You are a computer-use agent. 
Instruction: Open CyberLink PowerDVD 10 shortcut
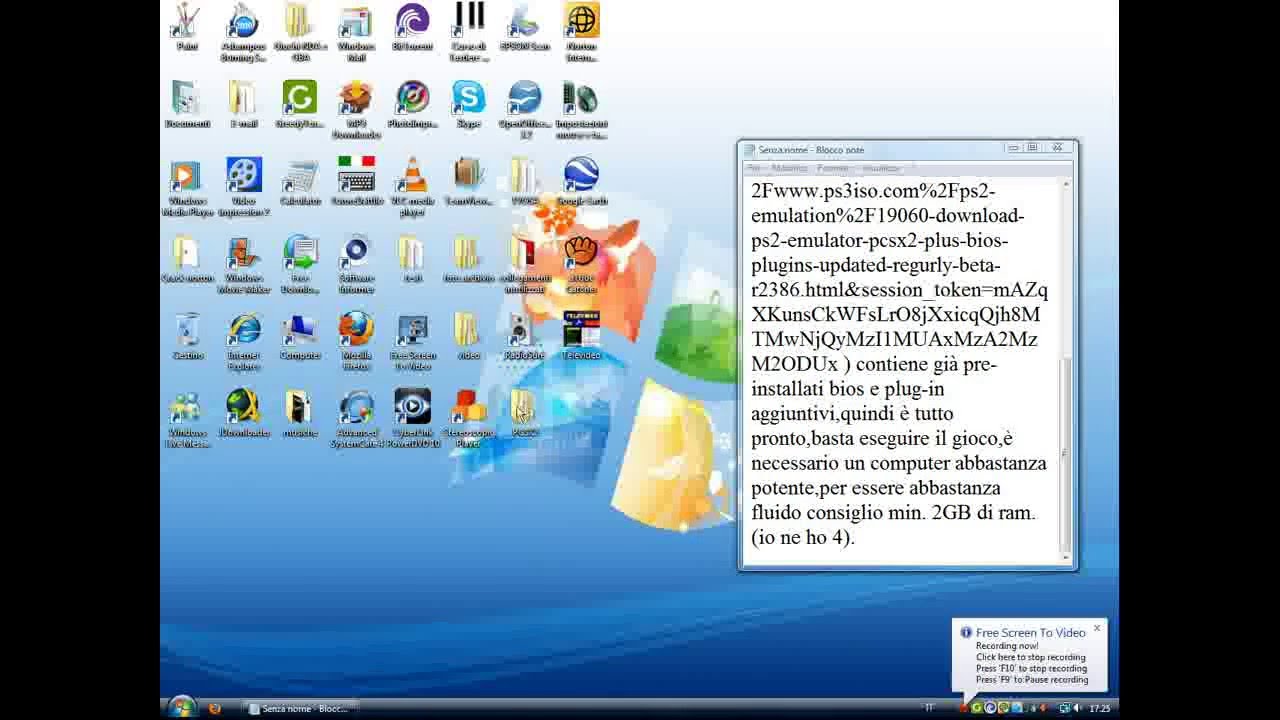point(412,419)
